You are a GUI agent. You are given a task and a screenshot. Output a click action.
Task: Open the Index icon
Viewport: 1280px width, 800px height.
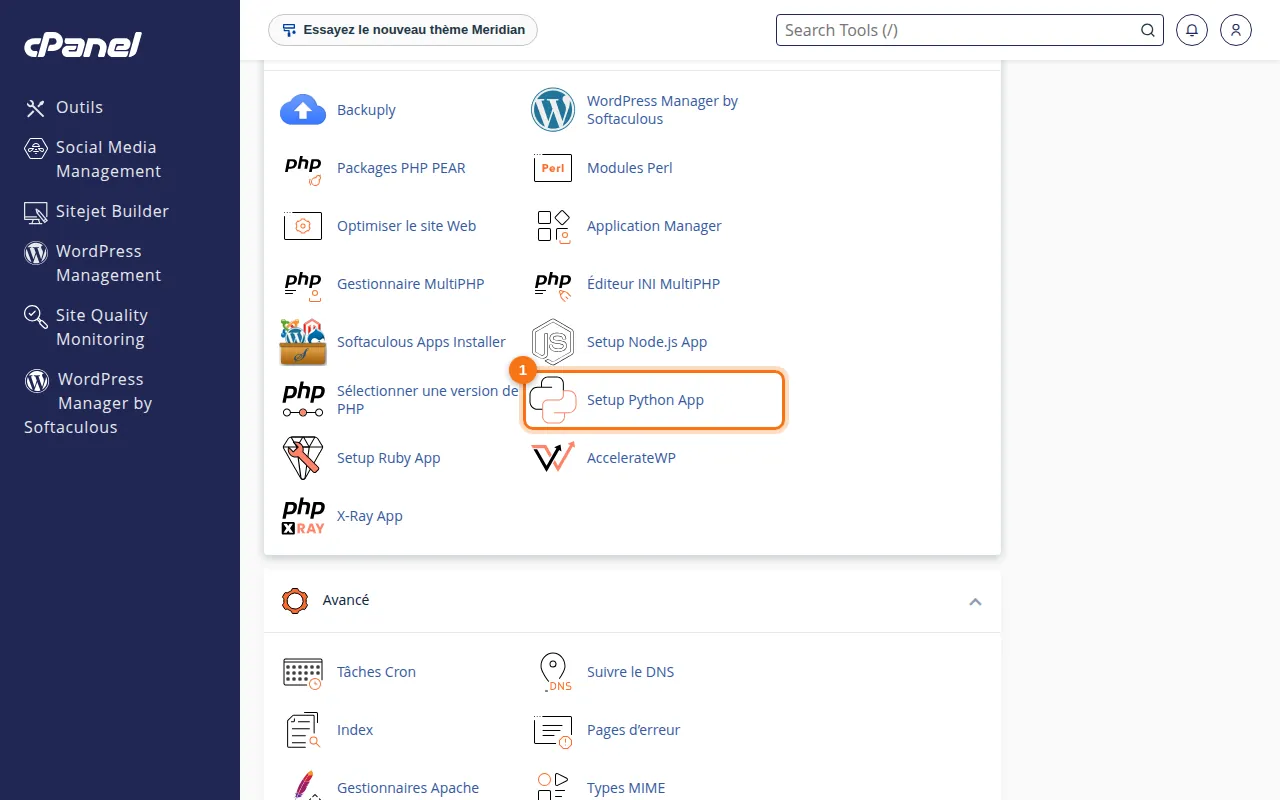pyautogui.click(x=303, y=730)
